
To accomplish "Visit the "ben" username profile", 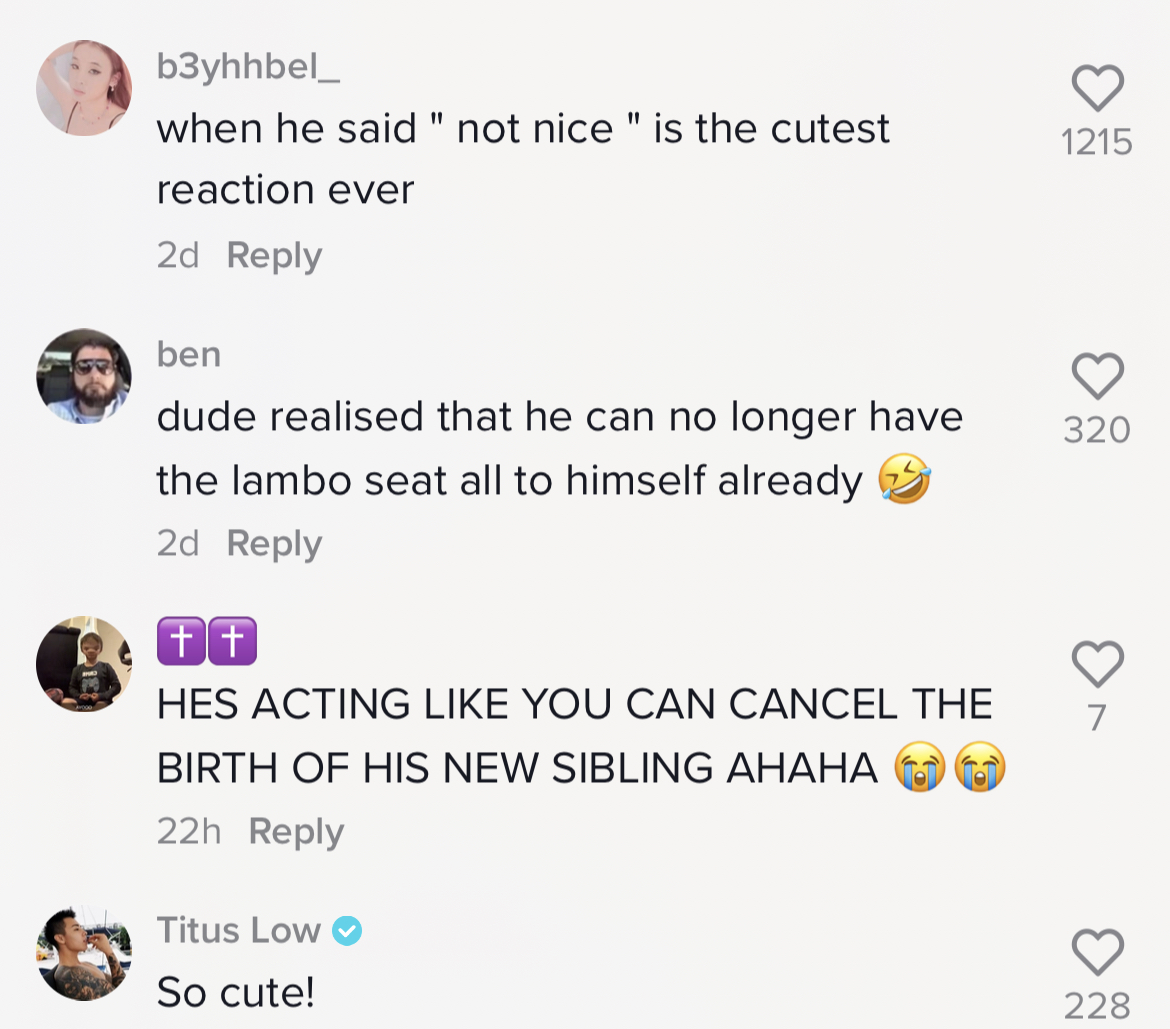I will [x=189, y=355].
